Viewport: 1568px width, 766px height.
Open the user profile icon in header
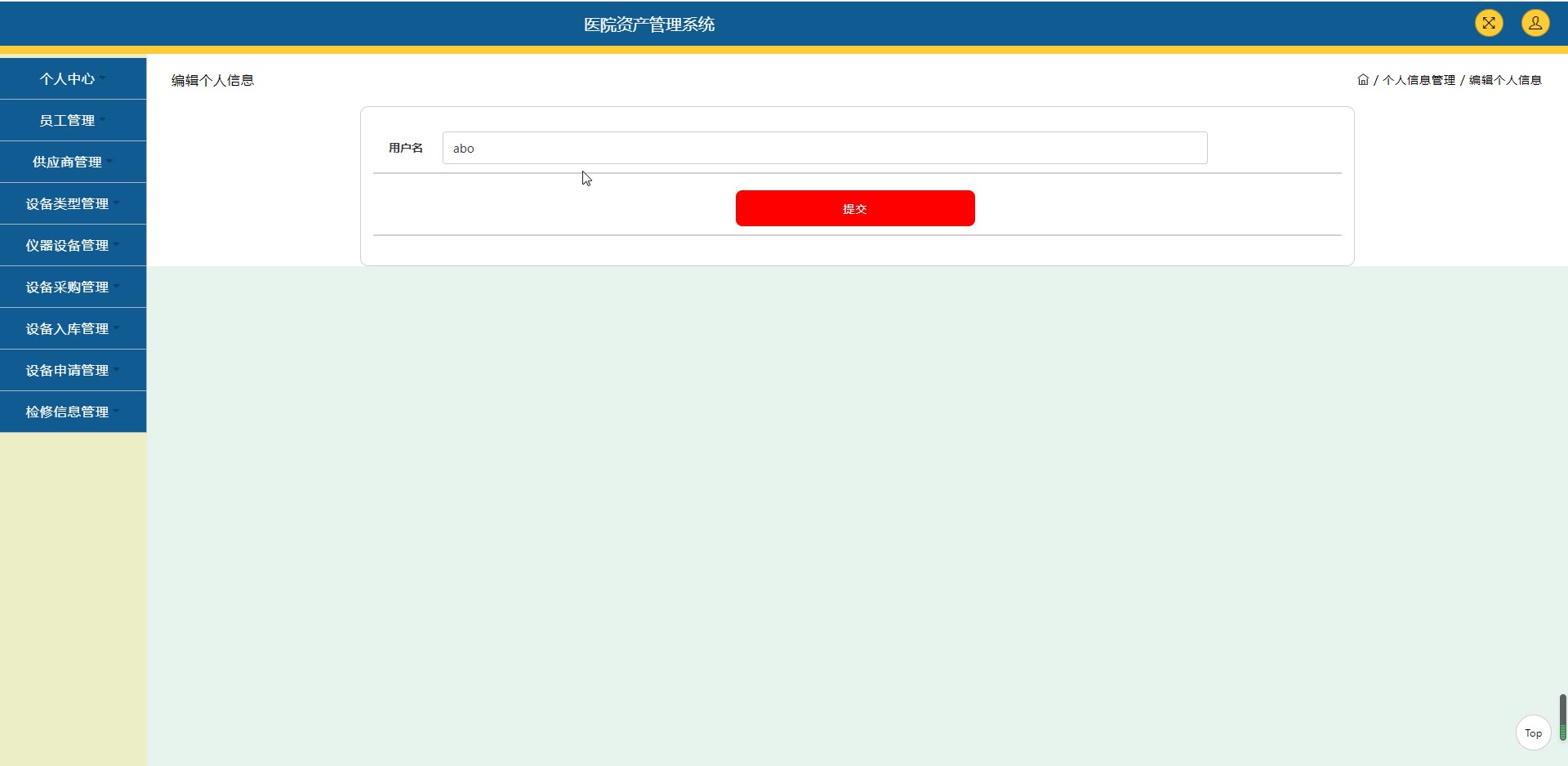click(1535, 23)
